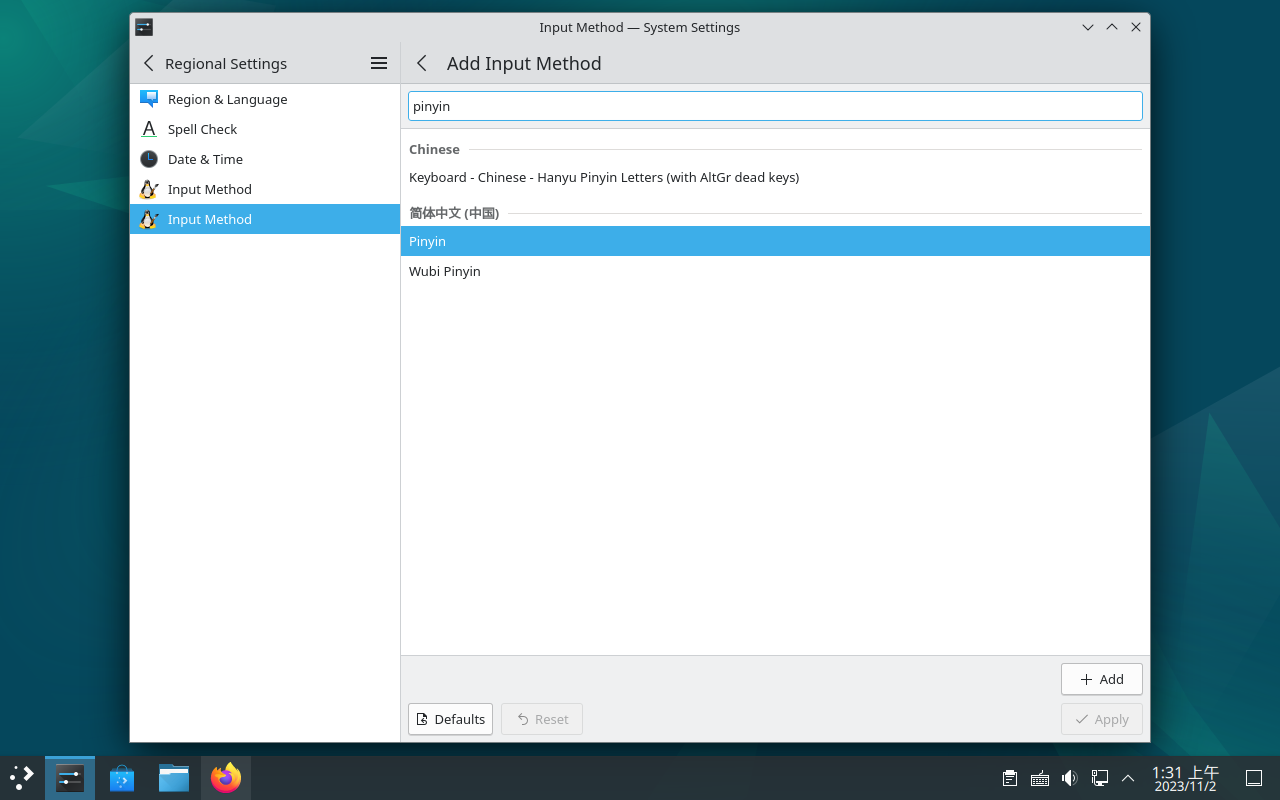Open the hamburger menu in Regional Settings
This screenshot has width=1280, height=800.
point(379,63)
